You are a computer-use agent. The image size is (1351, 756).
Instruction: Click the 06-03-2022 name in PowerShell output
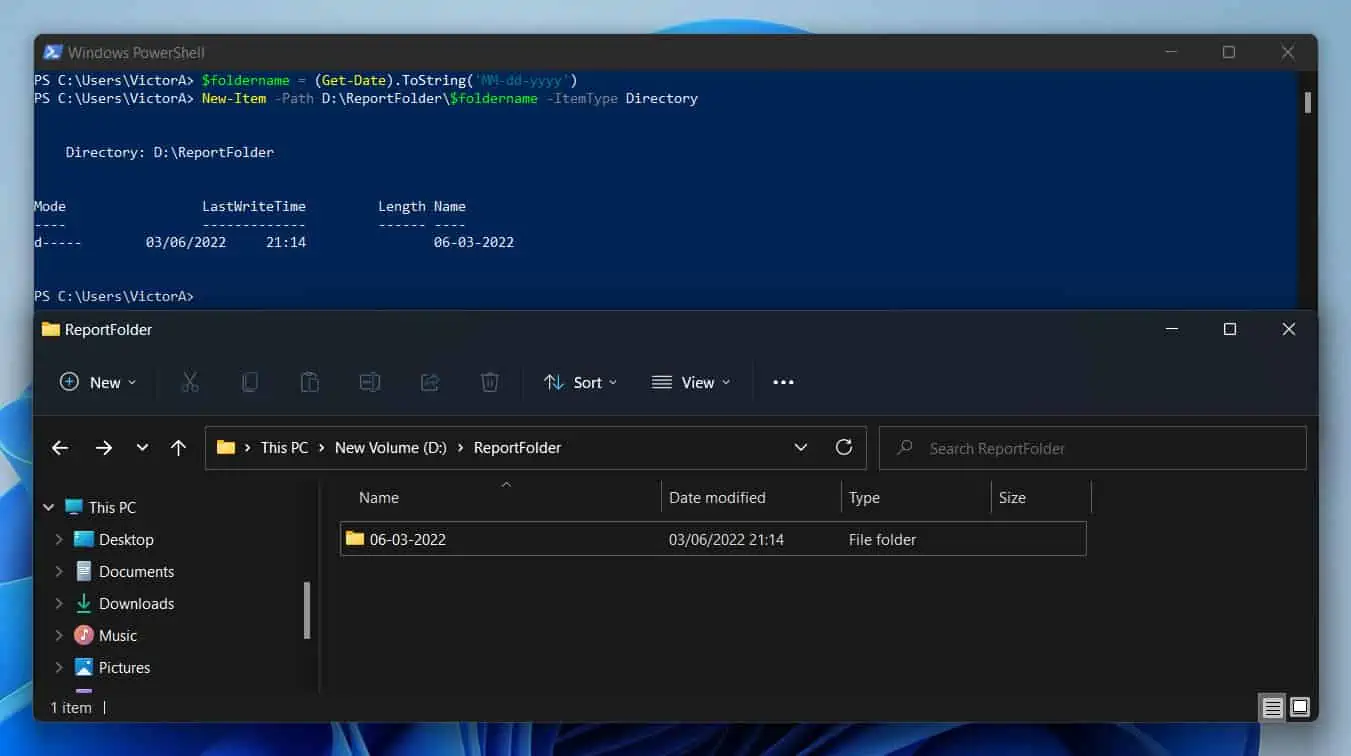(x=474, y=242)
